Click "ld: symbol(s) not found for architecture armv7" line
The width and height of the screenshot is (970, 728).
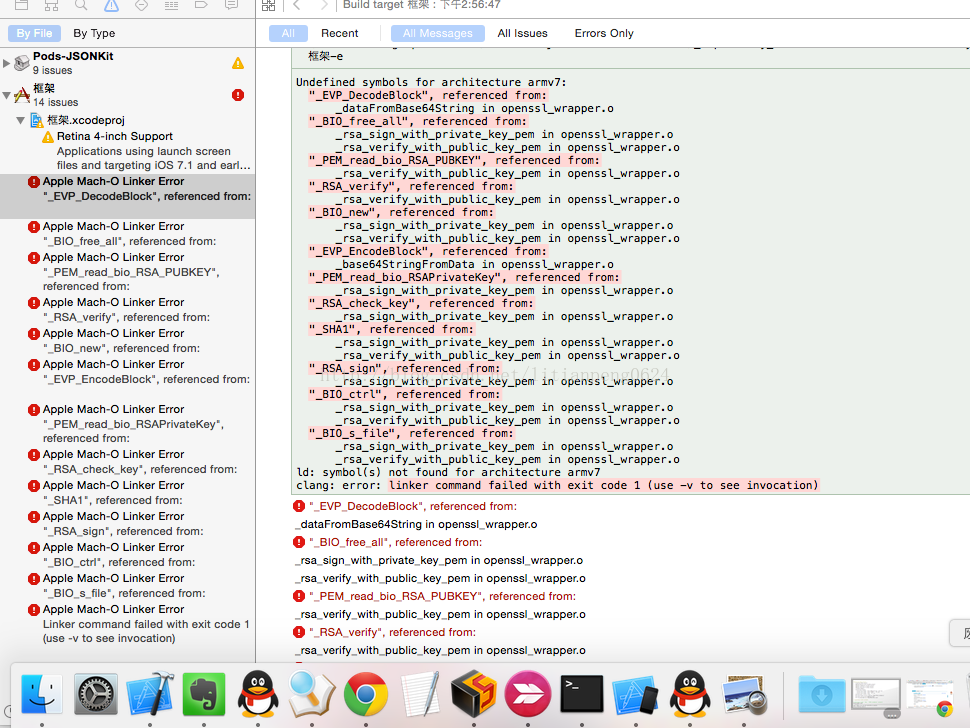click(x=448, y=472)
